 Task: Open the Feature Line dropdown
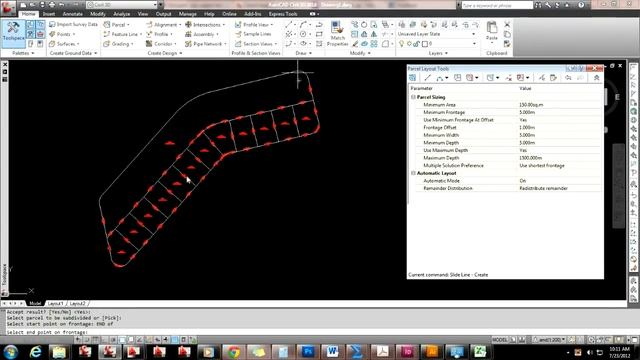point(122,34)
